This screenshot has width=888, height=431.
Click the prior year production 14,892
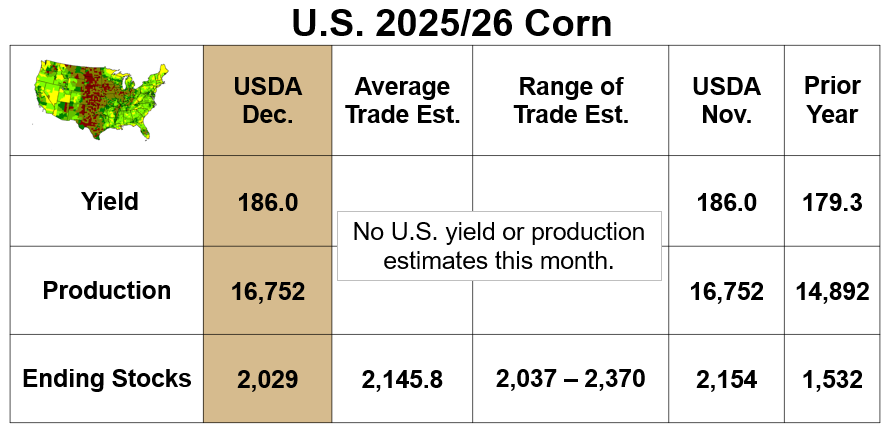(831, 292)
